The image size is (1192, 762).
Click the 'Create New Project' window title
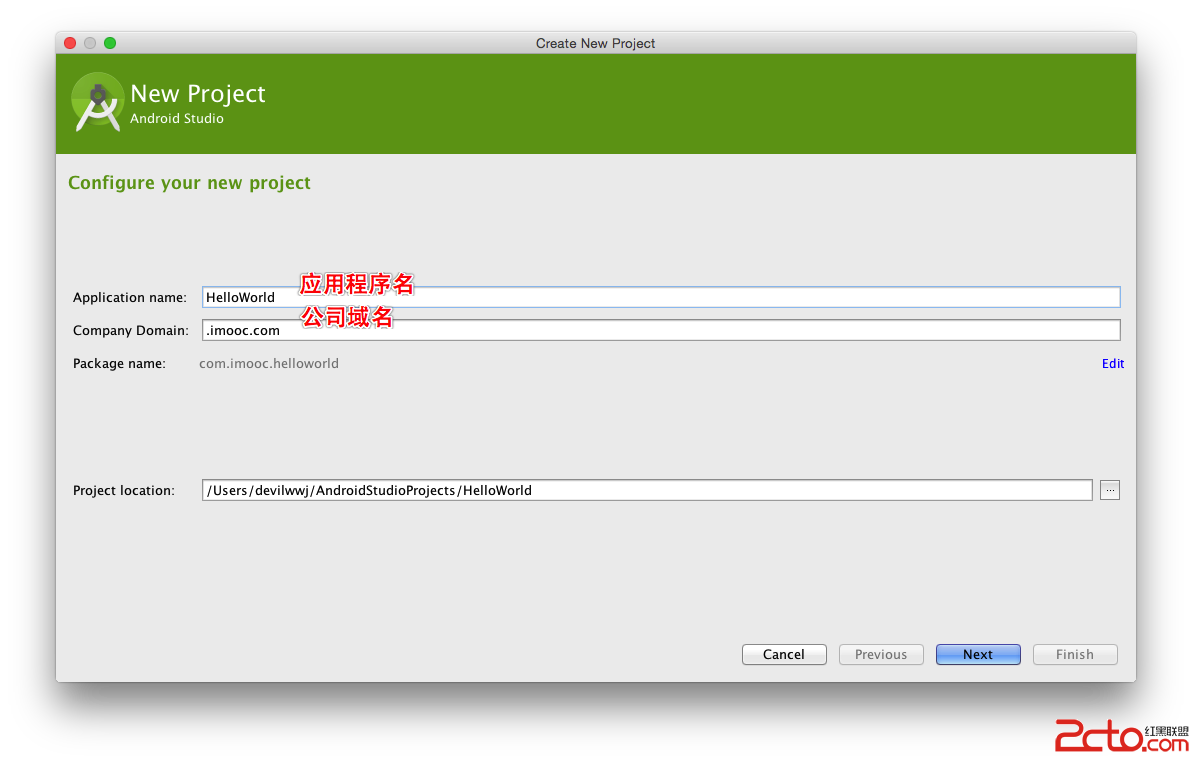tap(595, 43)
